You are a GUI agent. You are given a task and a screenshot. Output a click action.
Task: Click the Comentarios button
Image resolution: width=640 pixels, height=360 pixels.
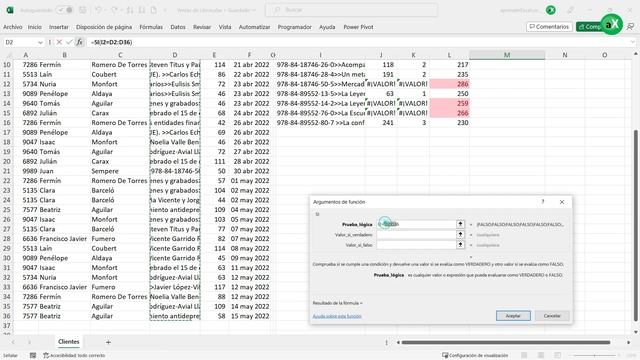pos(549,27)
